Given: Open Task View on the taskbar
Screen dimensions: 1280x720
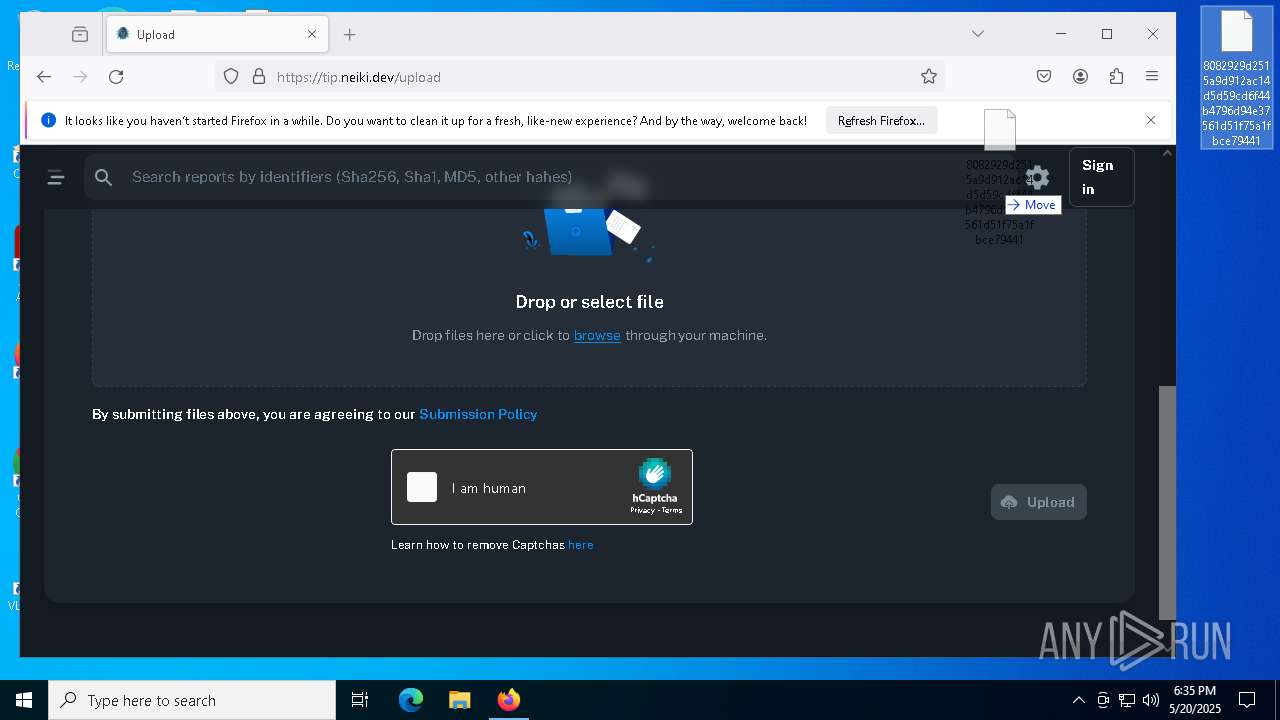Looking at the screenshot, I should coord(360,700).
